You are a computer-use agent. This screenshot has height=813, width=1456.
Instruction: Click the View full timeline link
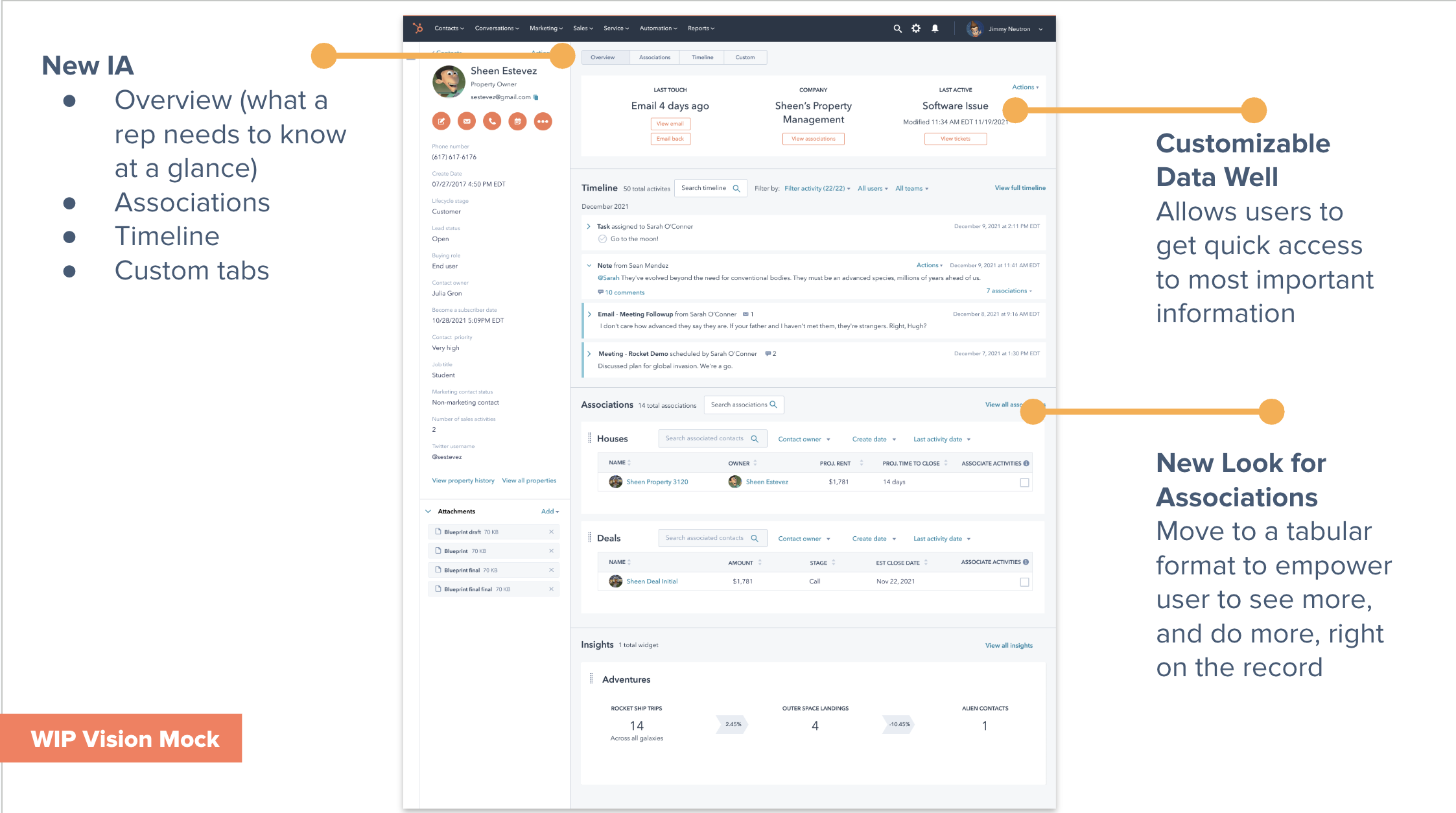point(1020,188)
